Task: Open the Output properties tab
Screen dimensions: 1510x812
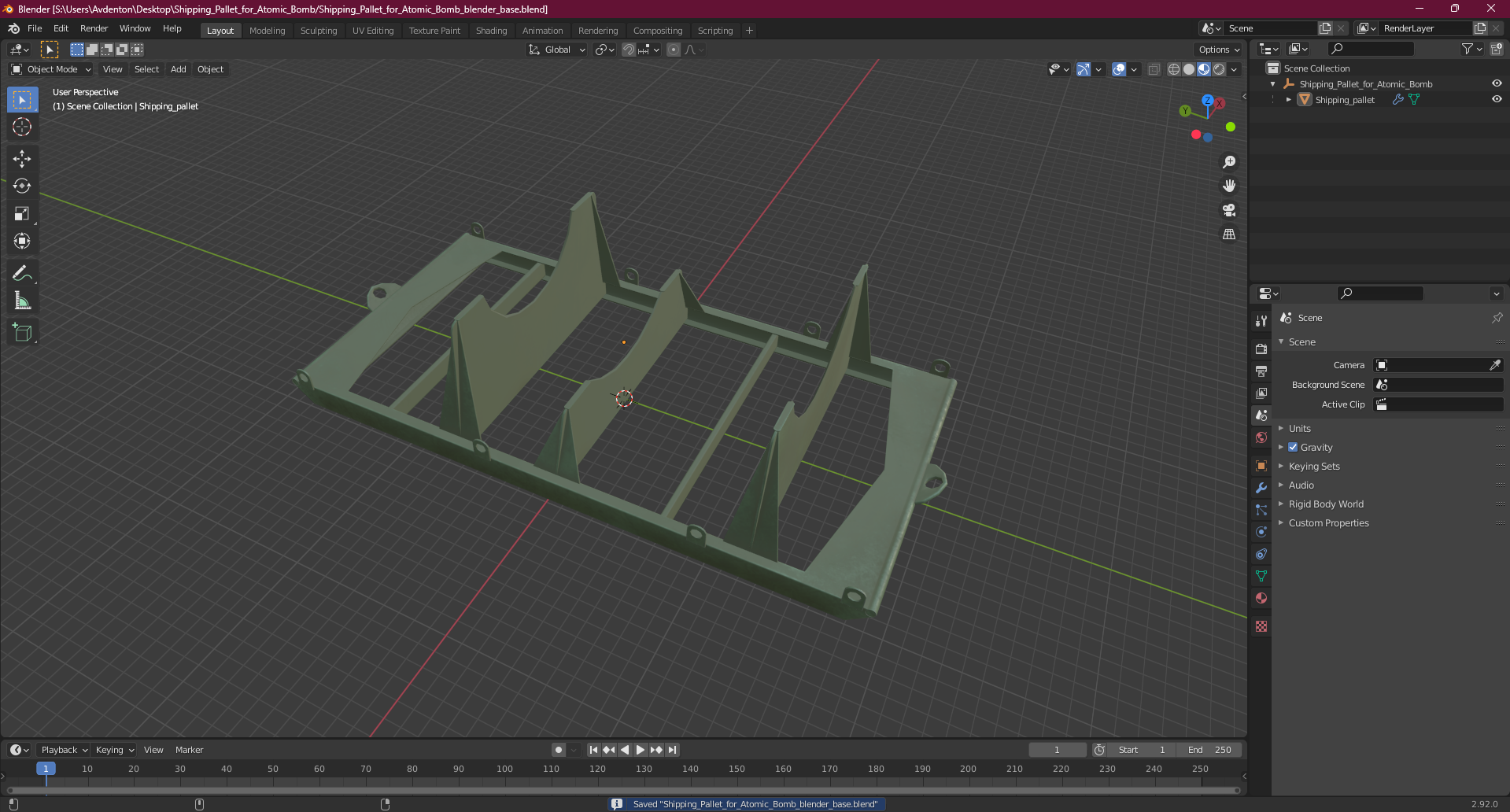Action: [x=1261, y=371]
